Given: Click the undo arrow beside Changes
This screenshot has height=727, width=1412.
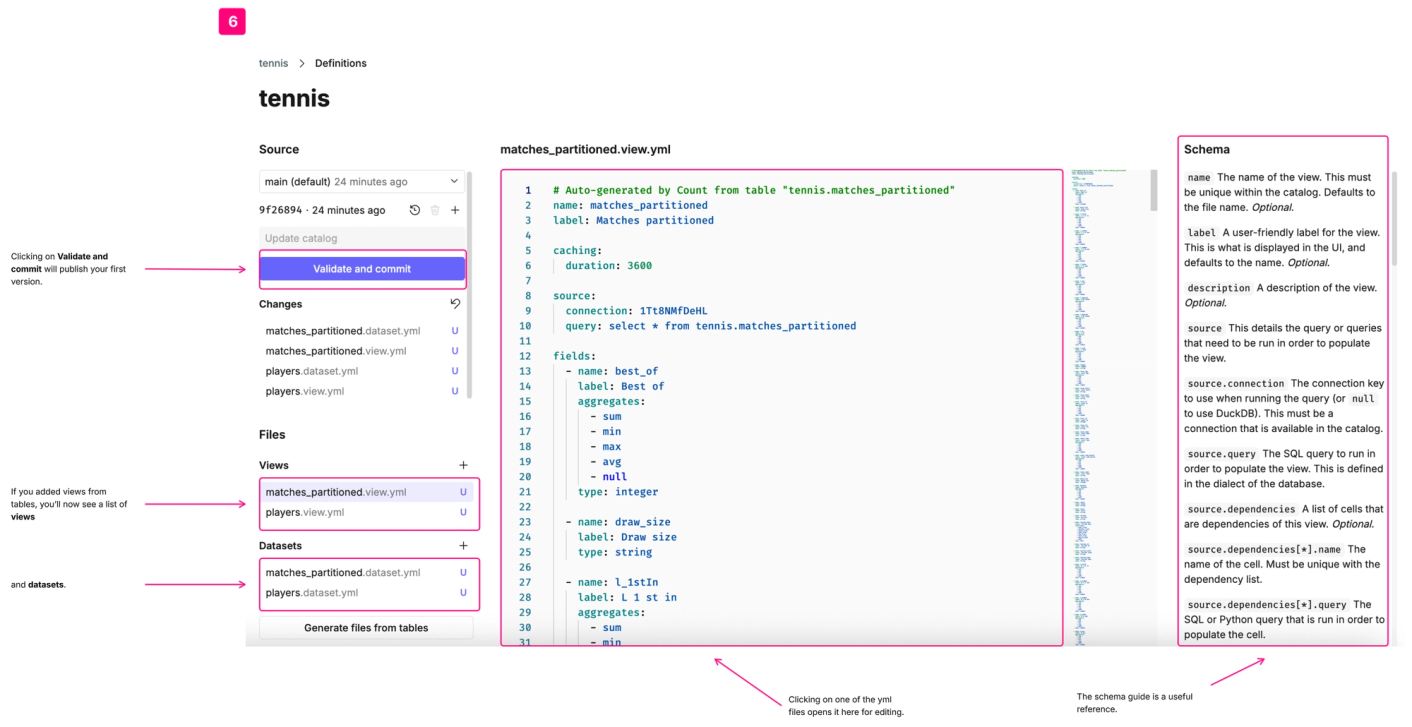Looking at the screenshot, I should pos(455,304).
